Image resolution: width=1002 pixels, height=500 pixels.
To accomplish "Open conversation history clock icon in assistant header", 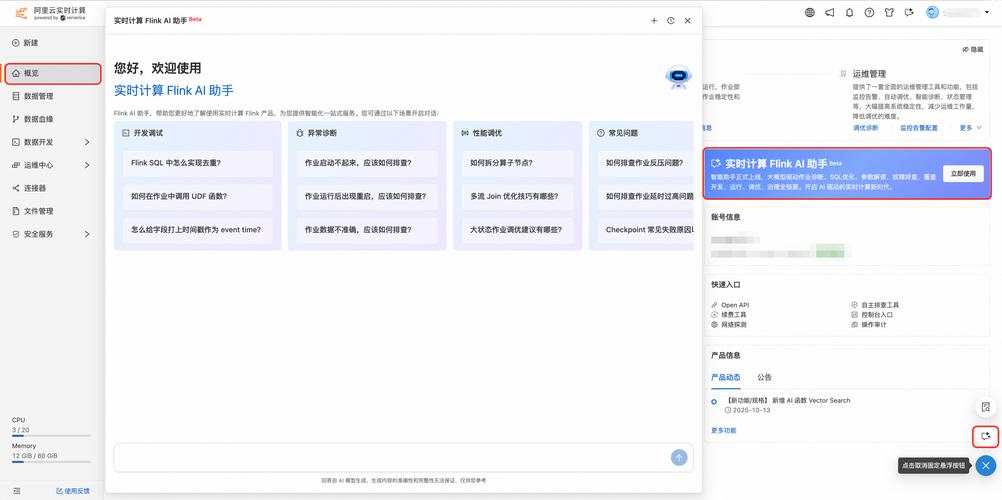I will pos(670,20).
